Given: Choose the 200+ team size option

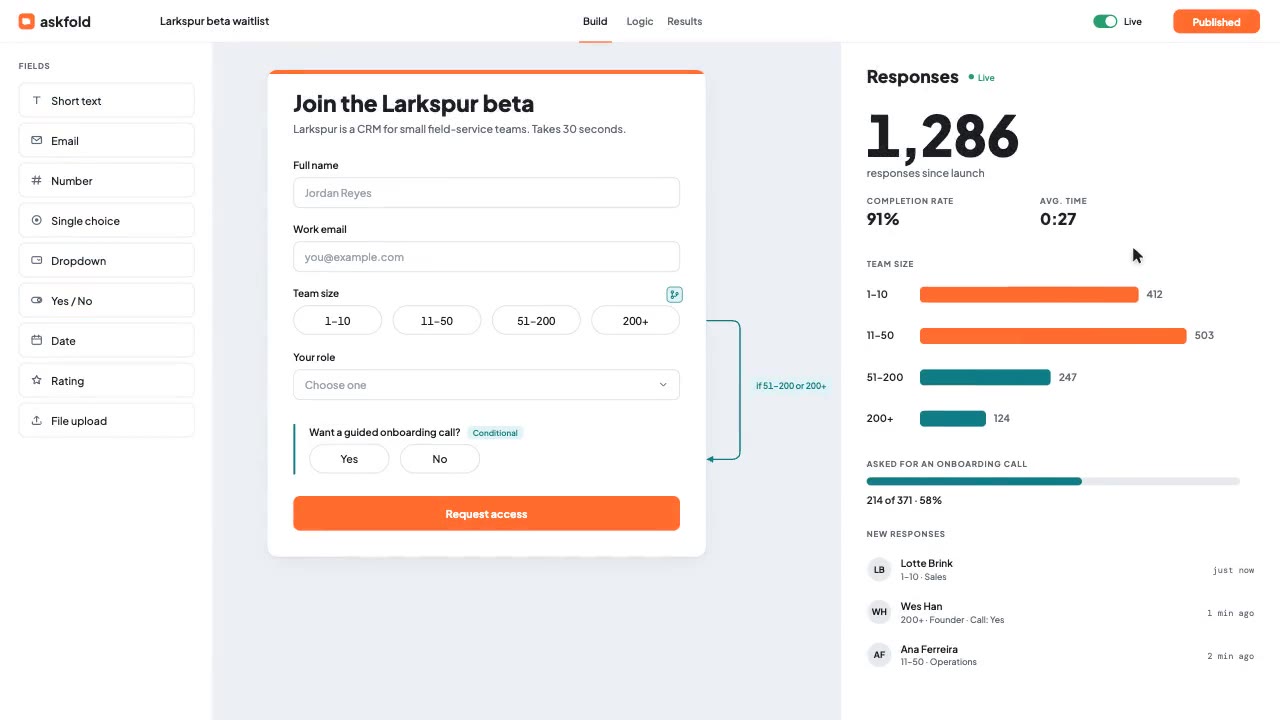Looking at the screenshot, I should pyautogui.click(x=635, y=321).
